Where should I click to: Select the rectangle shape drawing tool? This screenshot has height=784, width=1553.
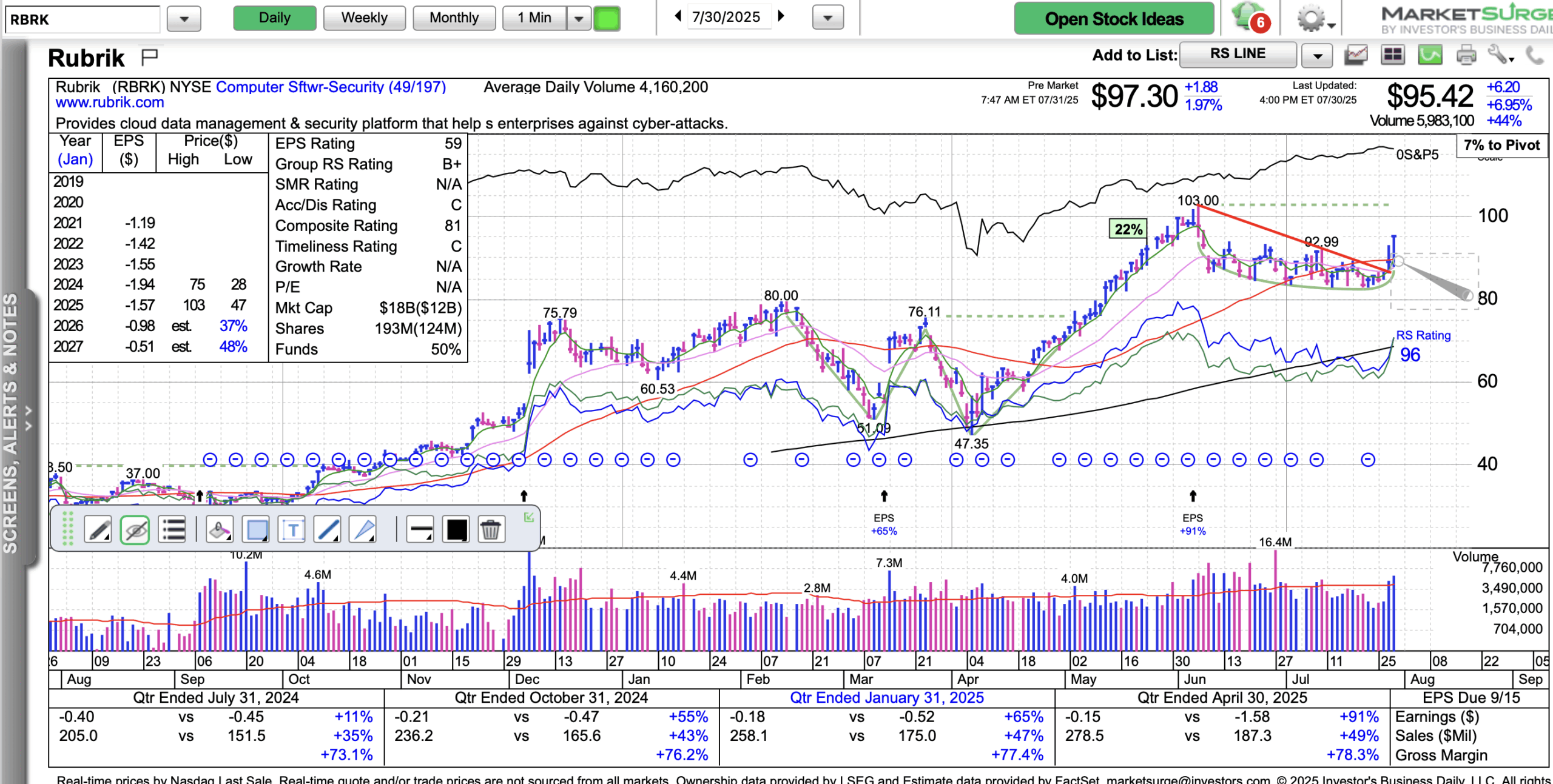(256, 530)
